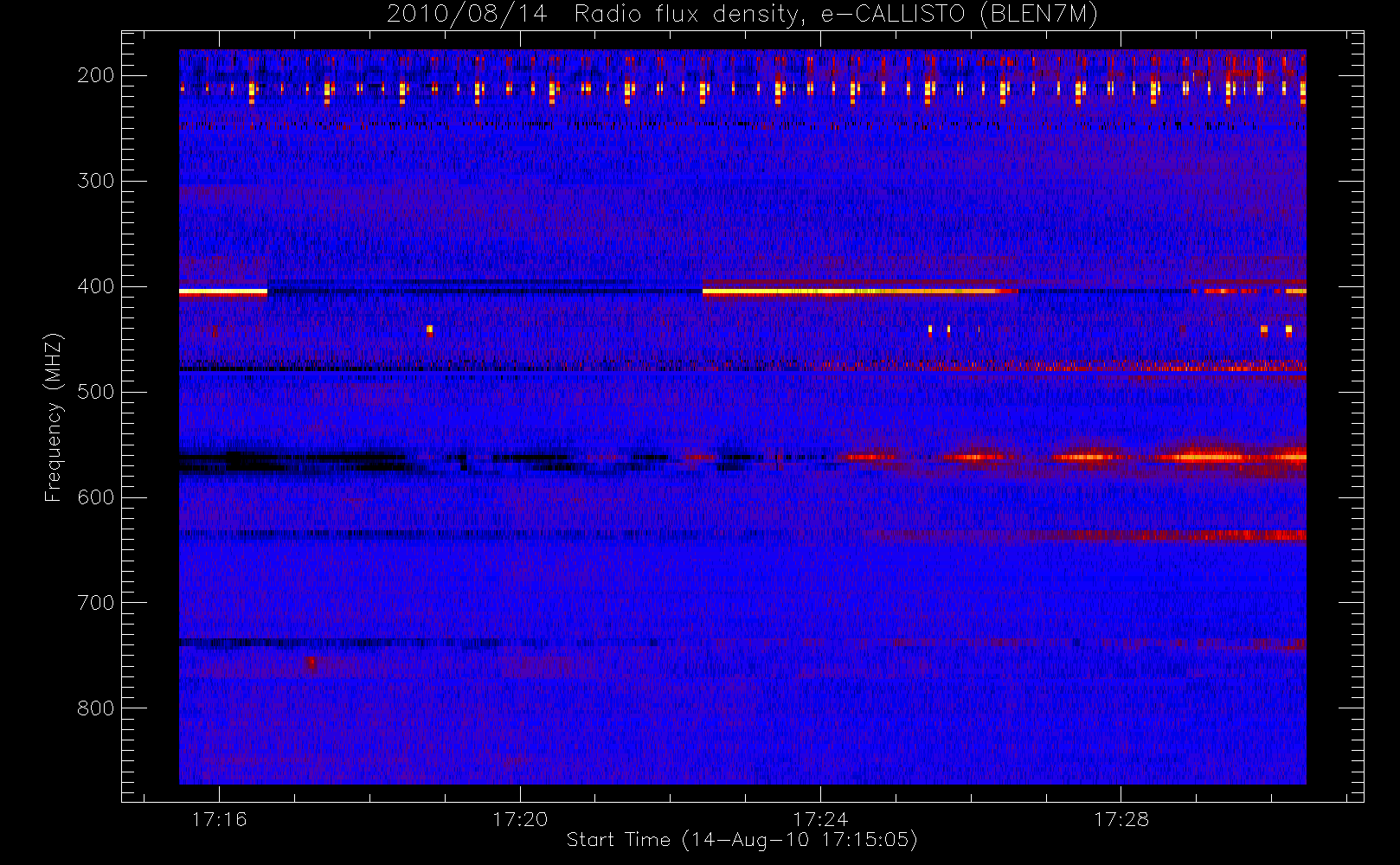Click the 17:16 time axis label
Viewport: 1400px width, 865px height.
coord(219,819)
